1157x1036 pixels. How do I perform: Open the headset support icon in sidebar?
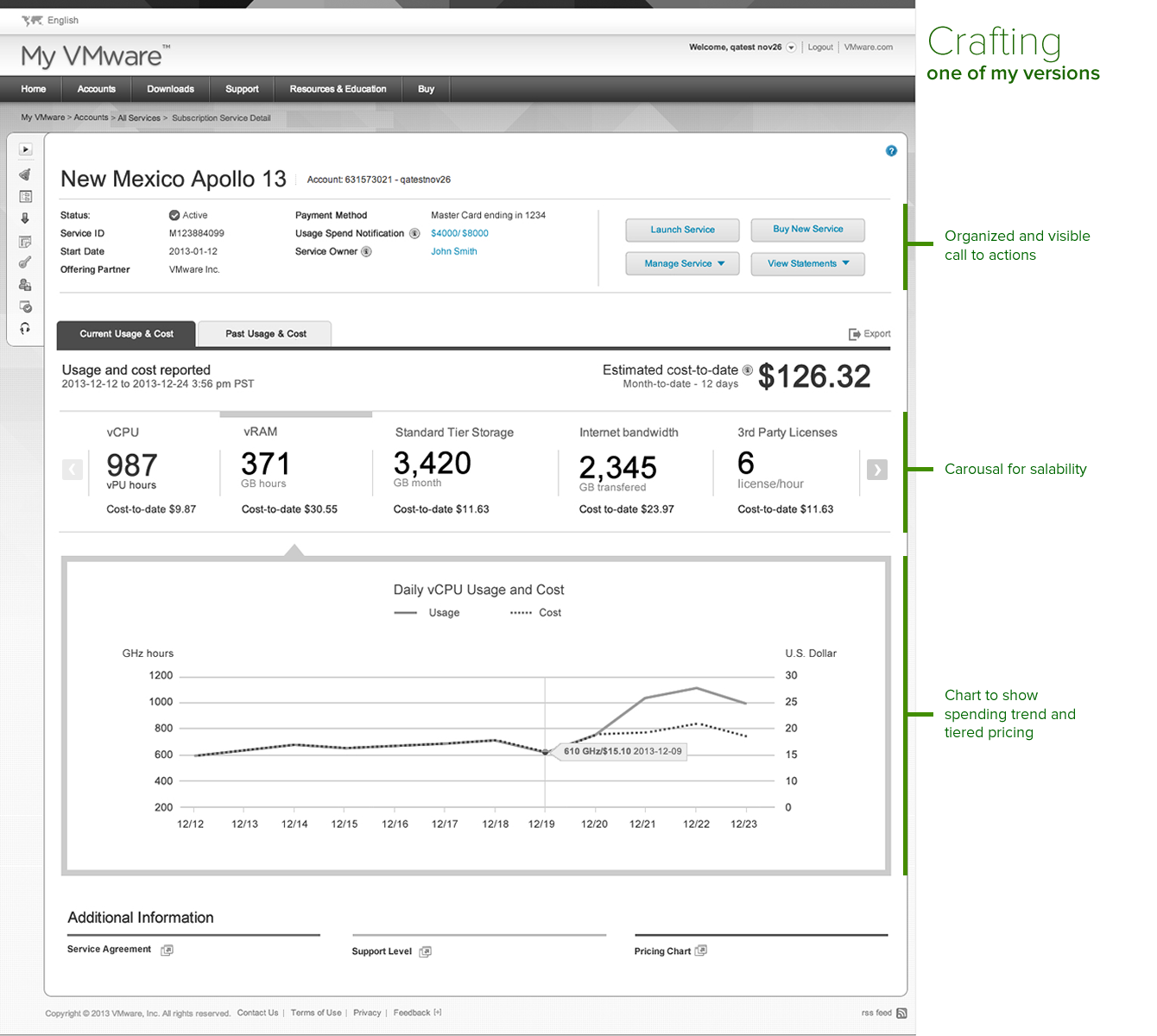(x=25, y=328)
